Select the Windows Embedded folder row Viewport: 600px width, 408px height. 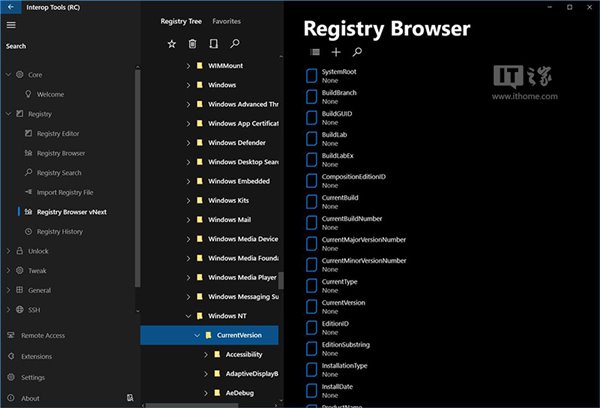(210, 181)
